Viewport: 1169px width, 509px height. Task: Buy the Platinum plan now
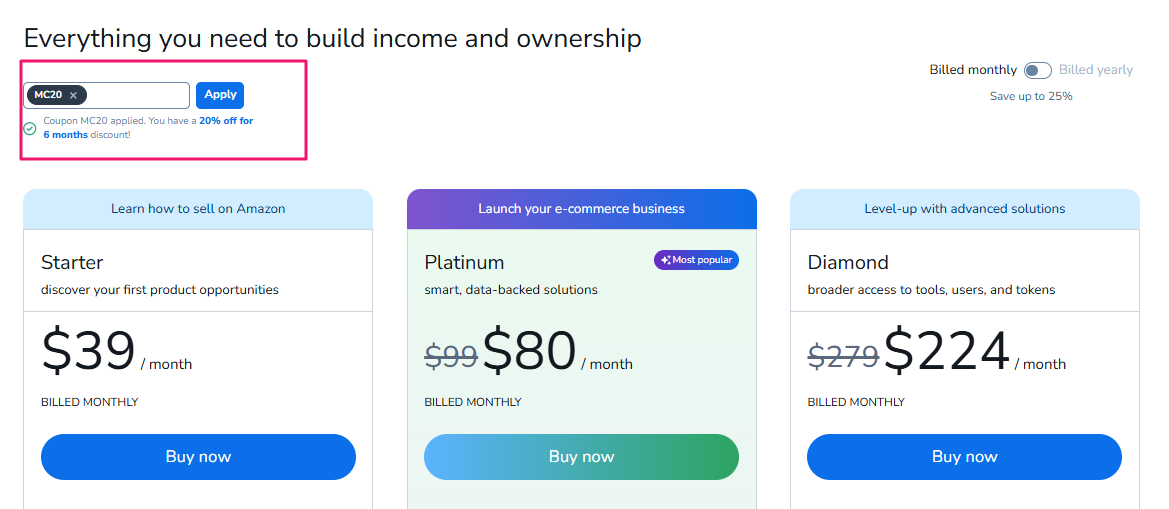coord(582,457)
